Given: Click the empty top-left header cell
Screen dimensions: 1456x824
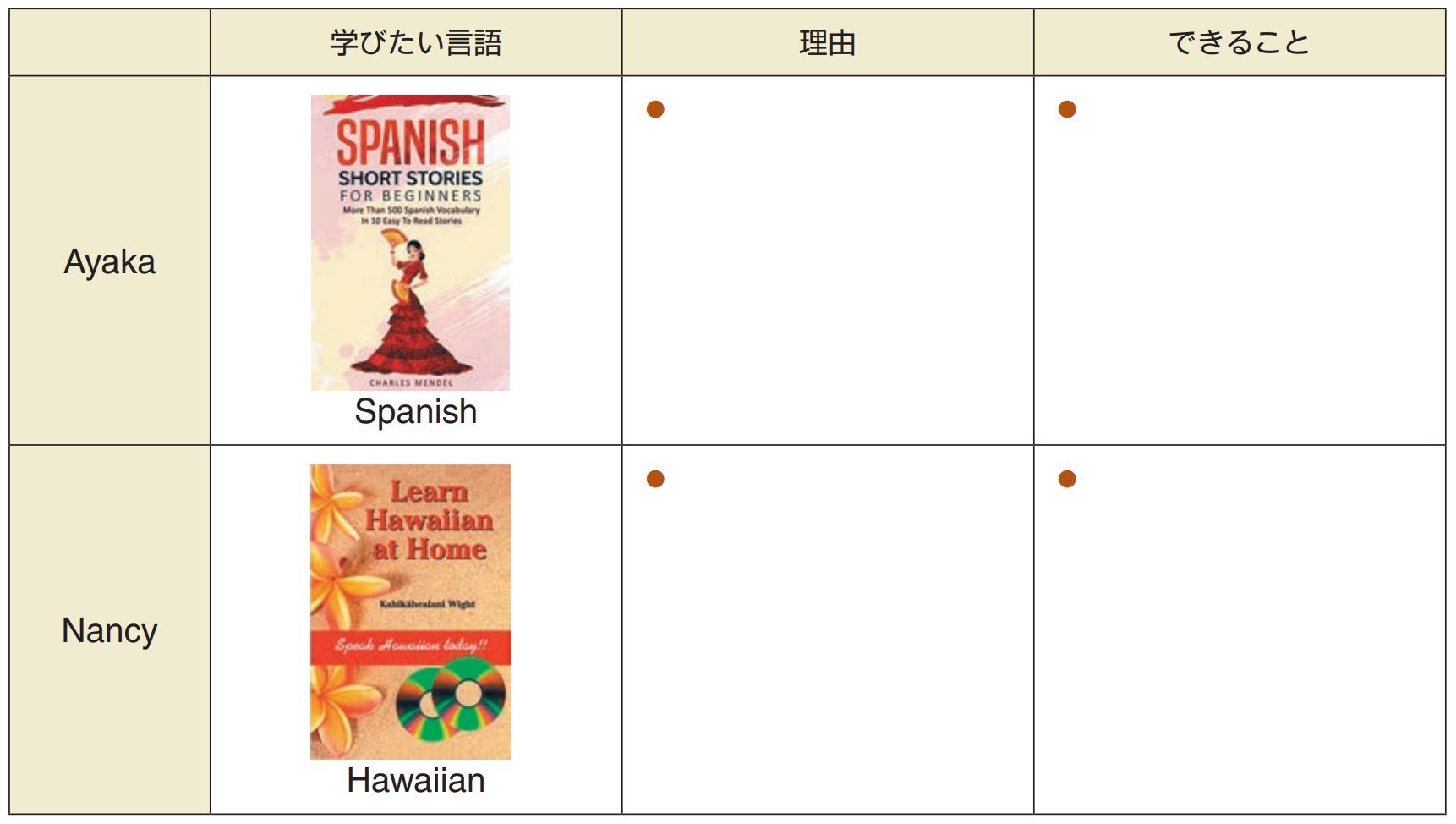Looking at the screenshot, I should 110,42.
